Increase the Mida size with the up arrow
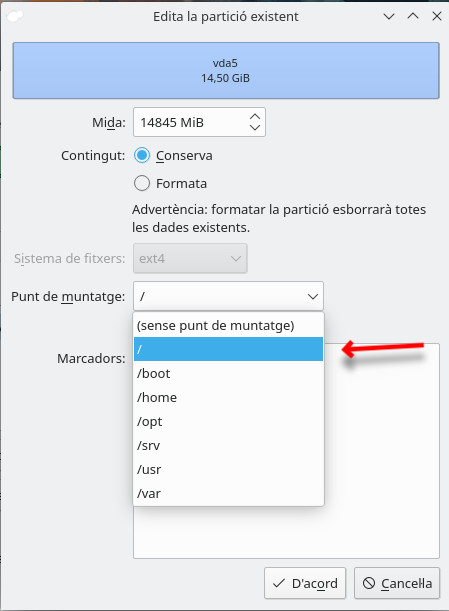 (x=255, y=117)
